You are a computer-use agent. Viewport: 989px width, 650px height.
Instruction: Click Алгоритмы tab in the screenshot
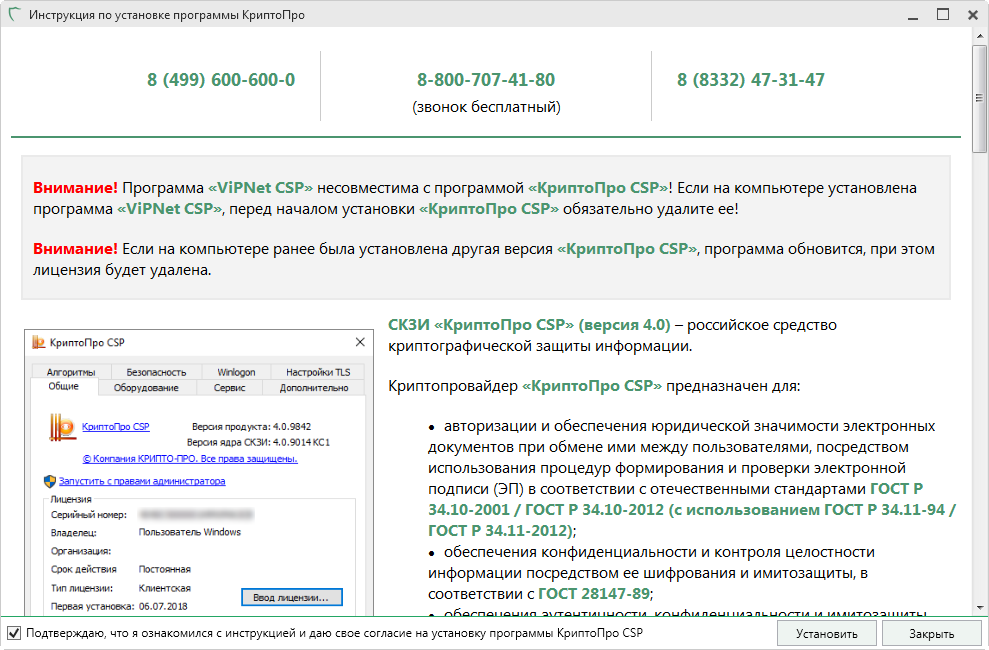click(71, 373)
